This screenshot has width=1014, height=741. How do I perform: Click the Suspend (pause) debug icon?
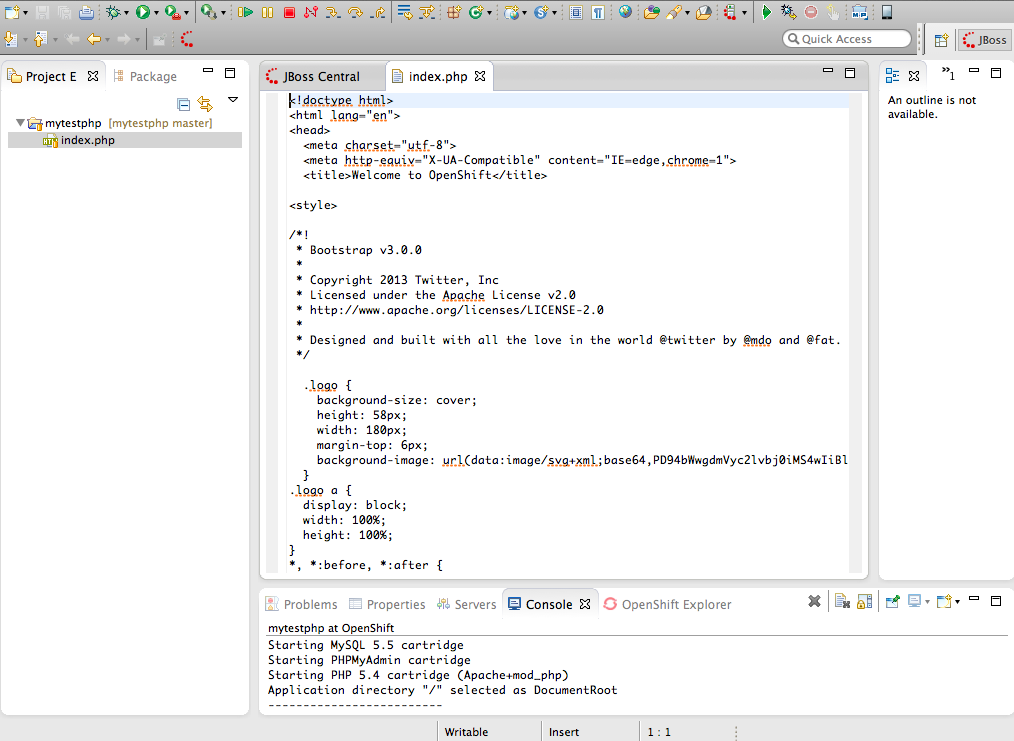click(x=267, y=12)
